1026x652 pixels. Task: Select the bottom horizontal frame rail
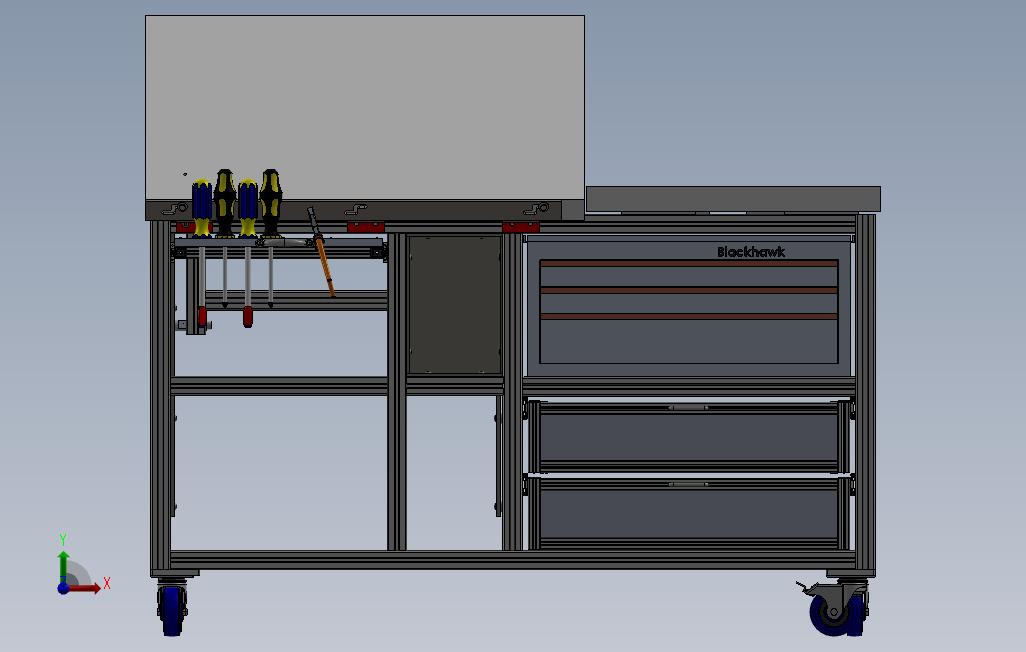(513, 560)
